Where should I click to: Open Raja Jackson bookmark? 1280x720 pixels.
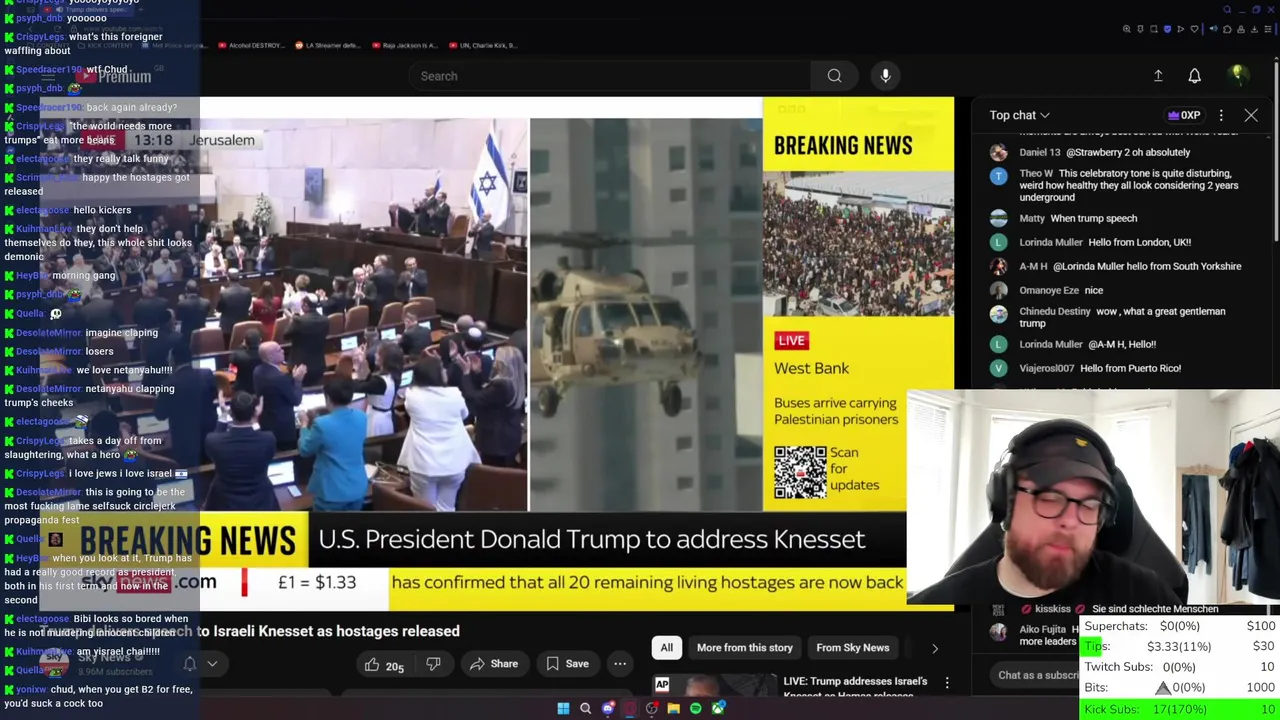pos(405,45)
